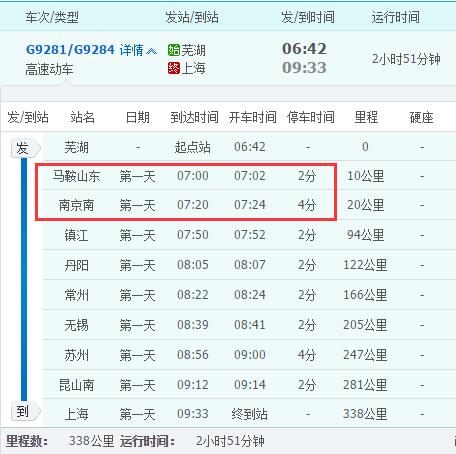The width and height of the screenshot is (456, 454).
Task: Click the red 终 terminal station icon
Action: pyautogui.click(x=174, y=68)
